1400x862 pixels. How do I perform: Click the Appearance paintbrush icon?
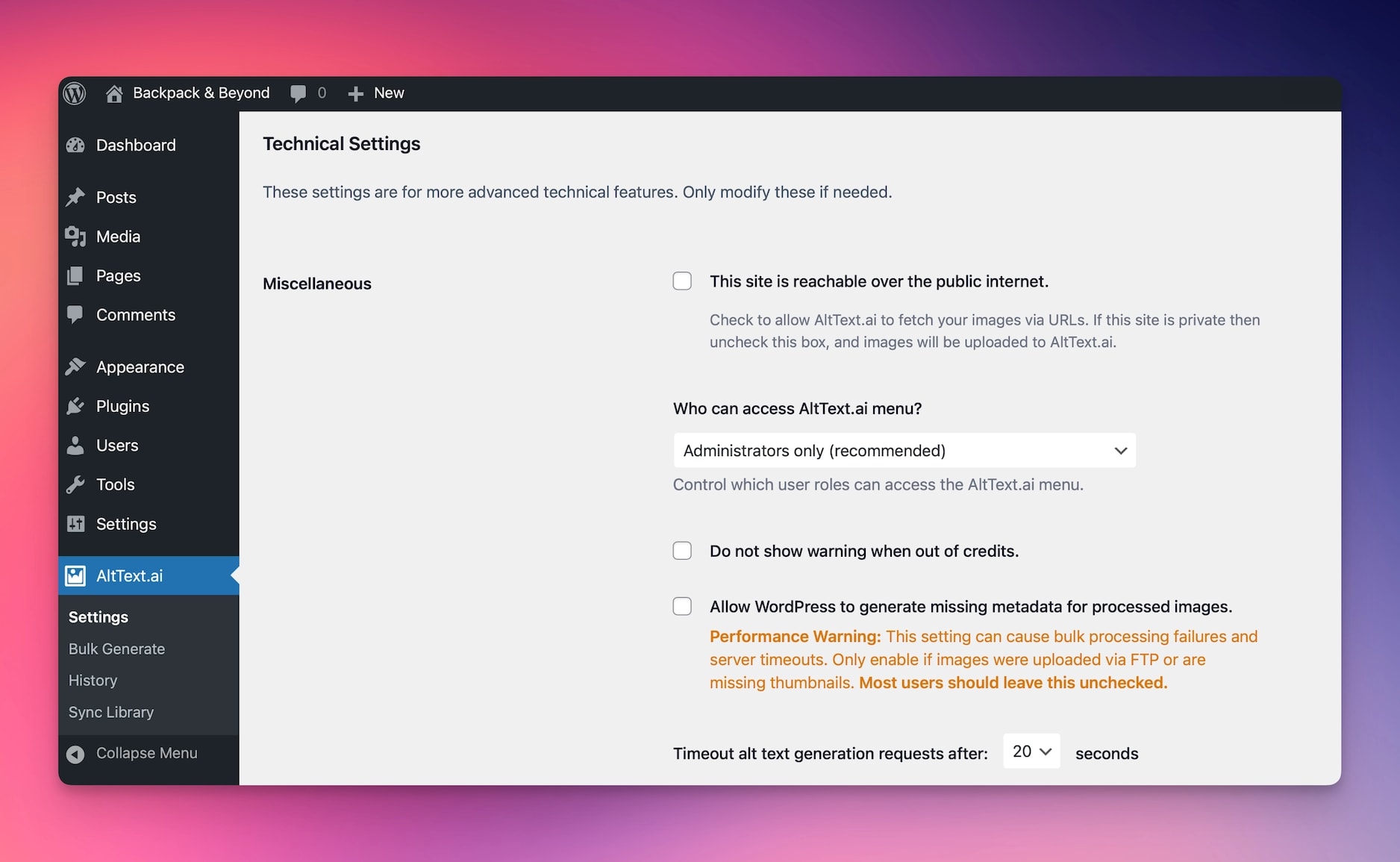(x=75, y=367)
